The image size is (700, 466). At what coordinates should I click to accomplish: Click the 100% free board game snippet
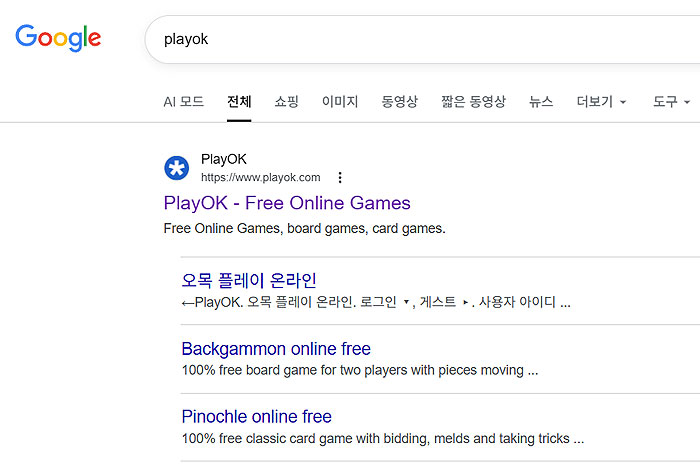(360, 370)
